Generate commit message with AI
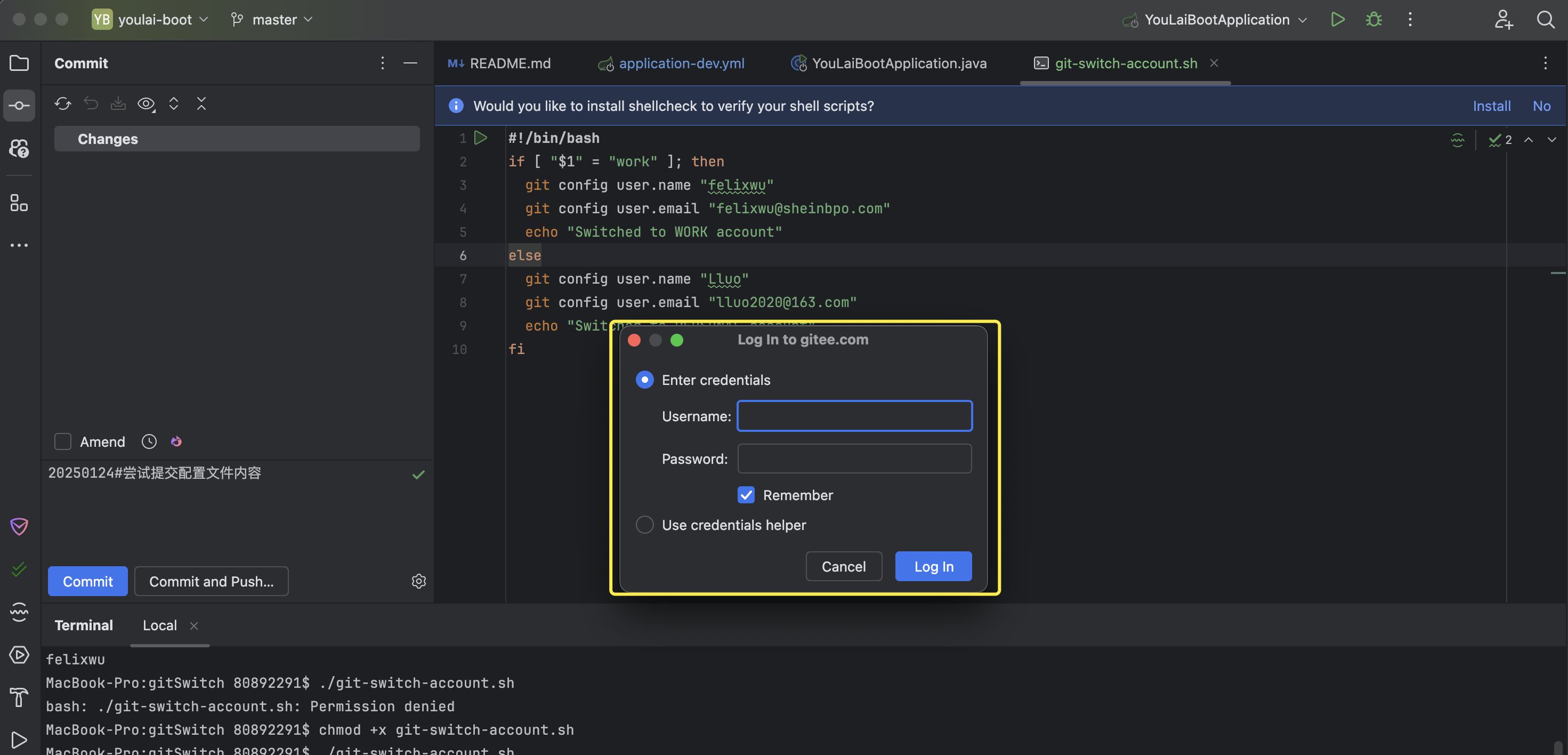The width and height of the screenshot is (1568, 755). click(176, 441)
